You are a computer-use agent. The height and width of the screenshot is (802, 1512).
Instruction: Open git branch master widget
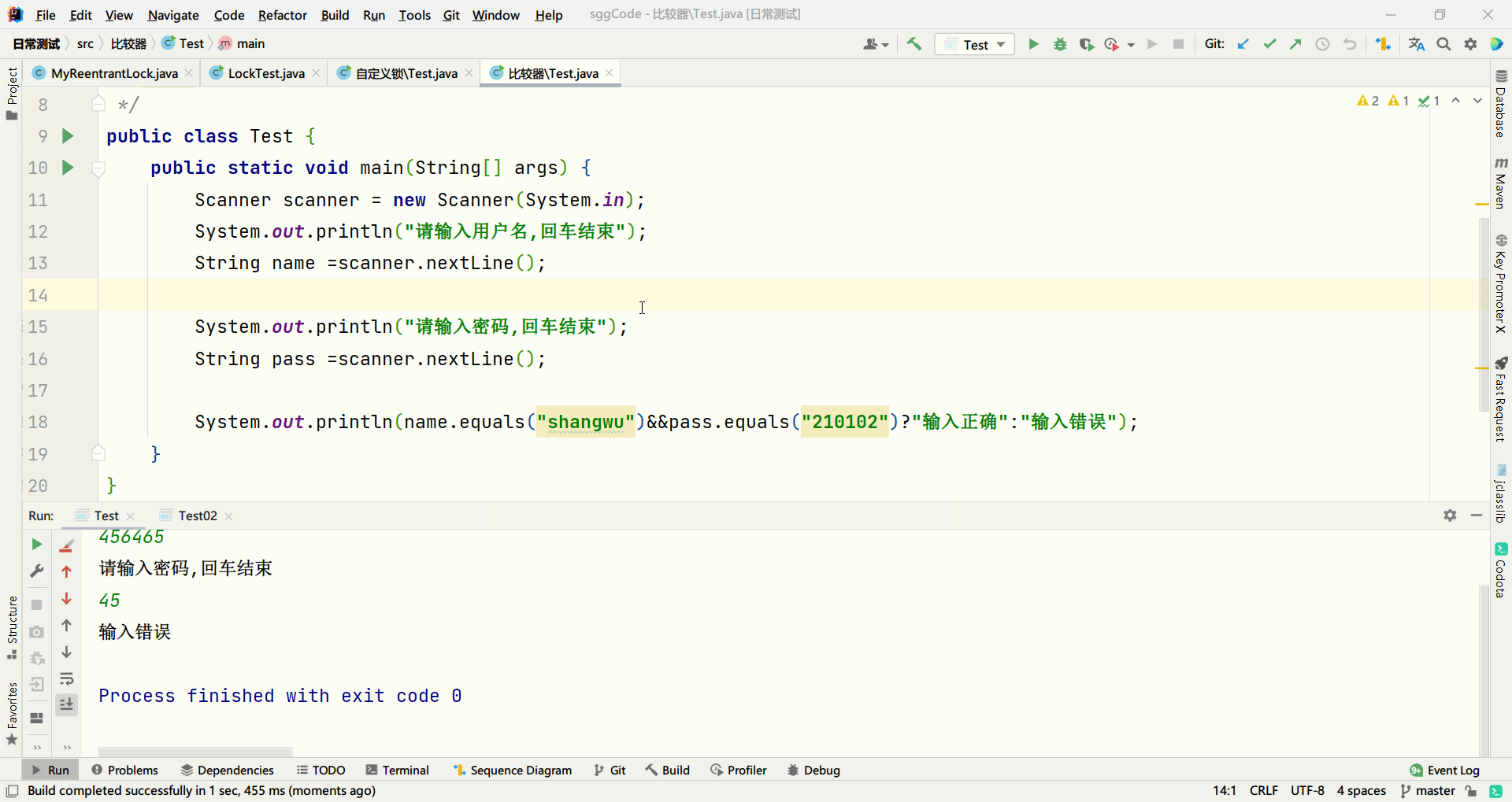[x=1428, y=790]
